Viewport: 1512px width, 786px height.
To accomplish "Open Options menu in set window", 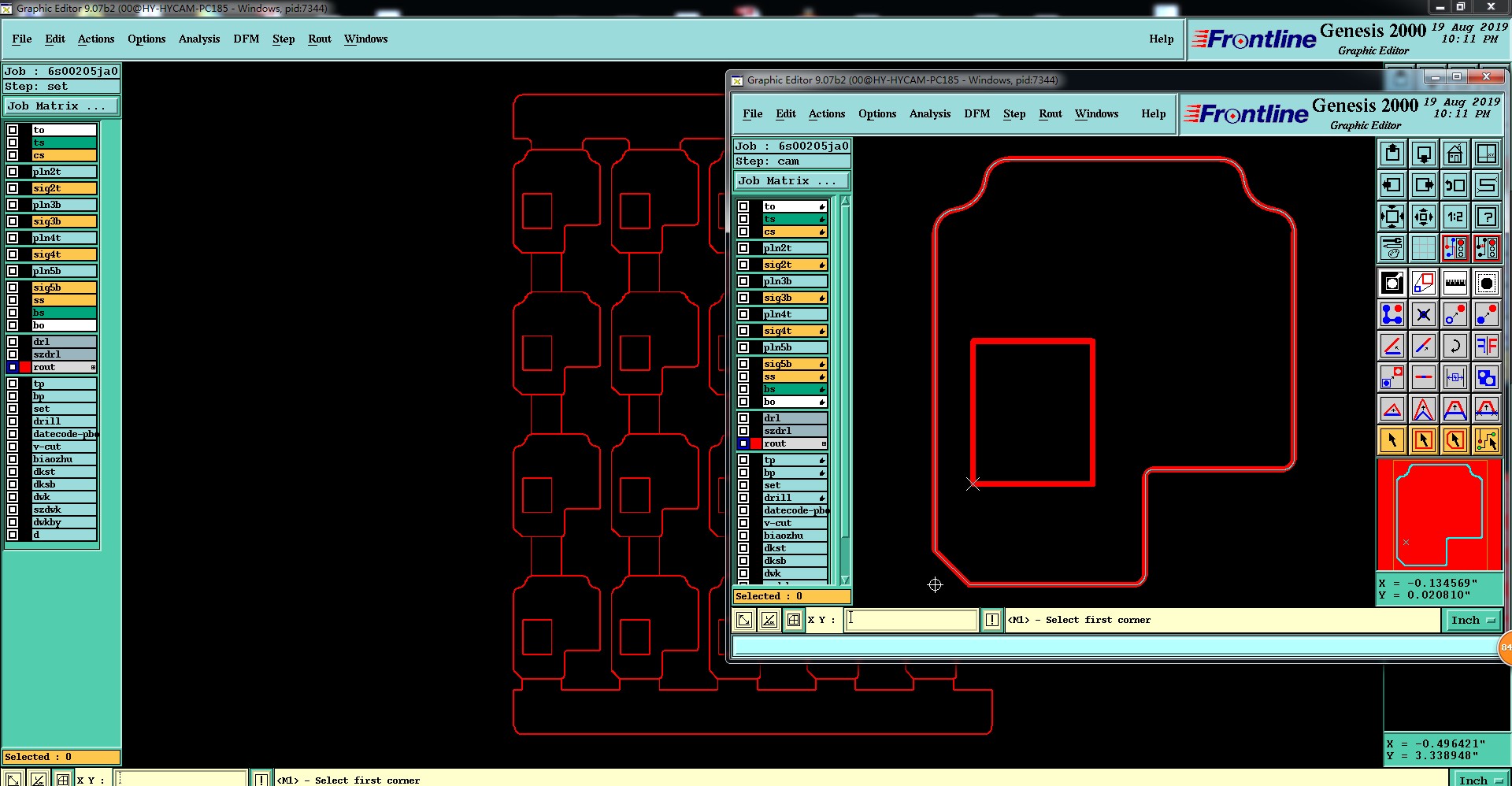I will pos(146,39).
